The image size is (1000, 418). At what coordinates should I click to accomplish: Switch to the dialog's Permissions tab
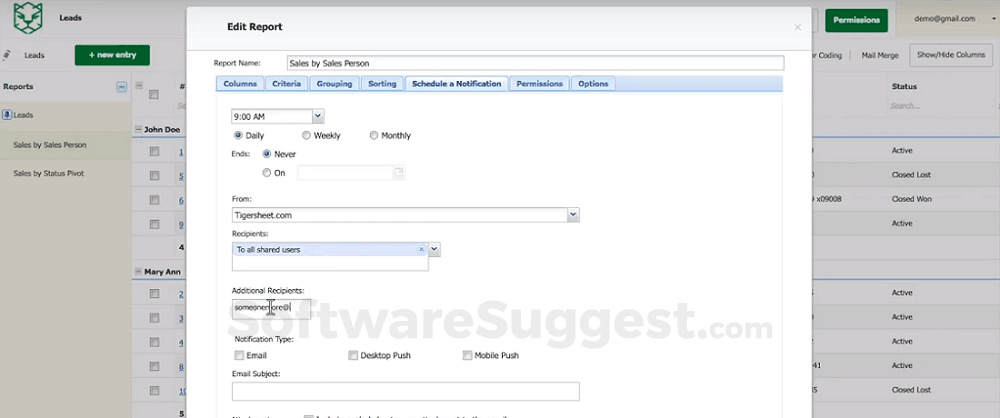coord(540,84)
